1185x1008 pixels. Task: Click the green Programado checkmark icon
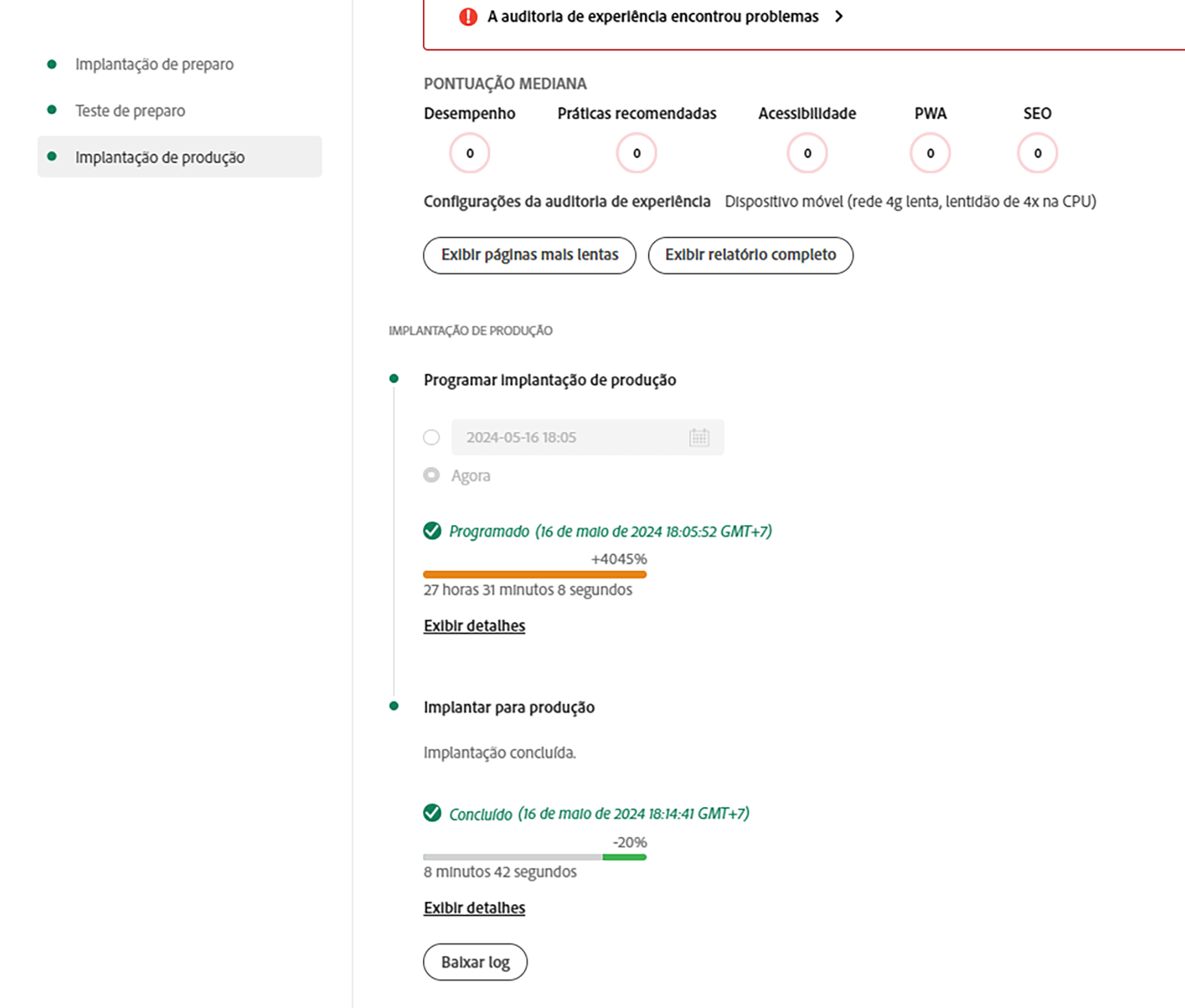[x=432, y=531]
